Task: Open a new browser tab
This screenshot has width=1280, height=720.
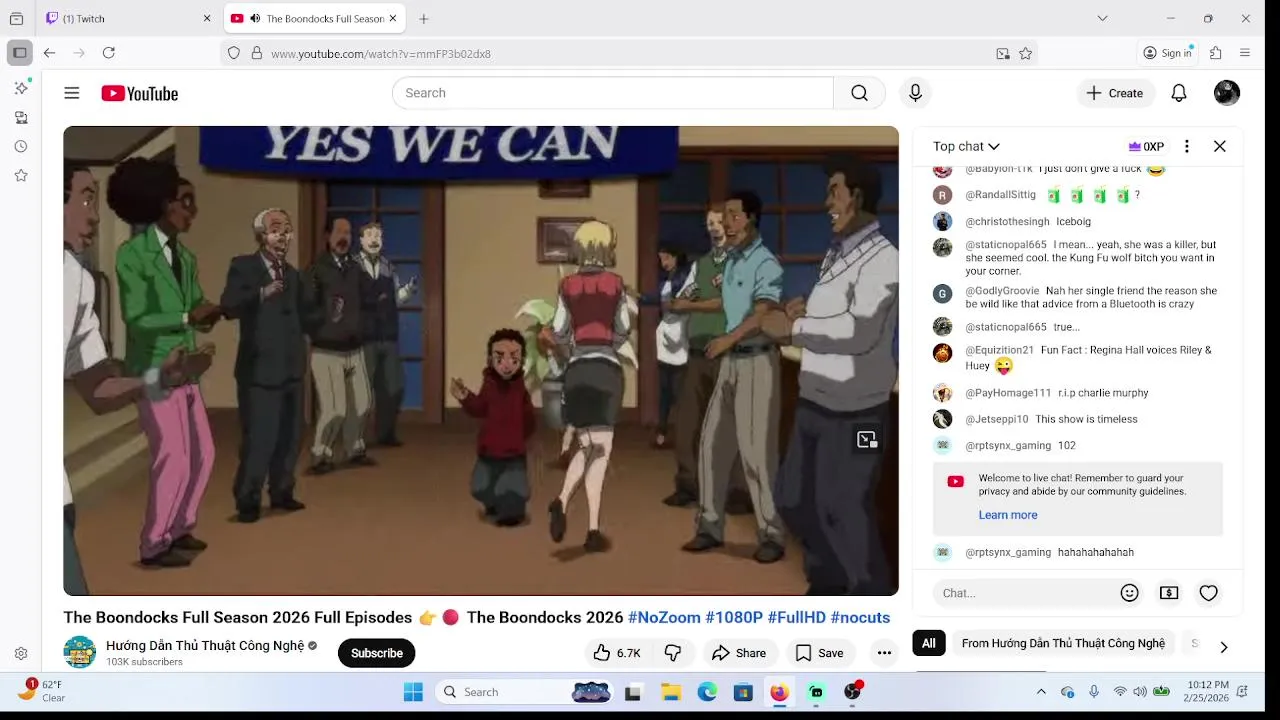Action: pos(424,18)
